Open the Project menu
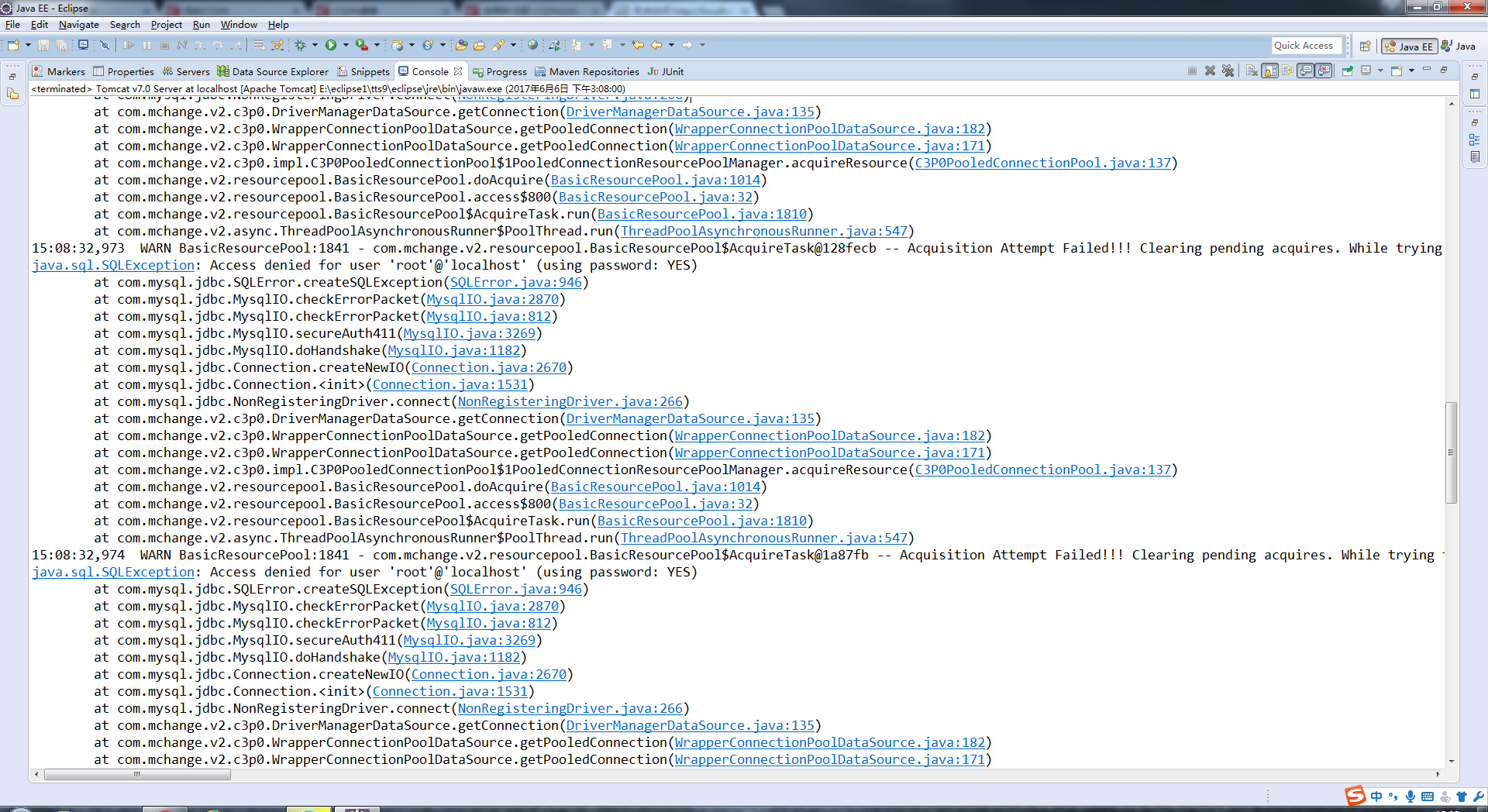This screenshot has width=1488, height=812. click(166, 25)
